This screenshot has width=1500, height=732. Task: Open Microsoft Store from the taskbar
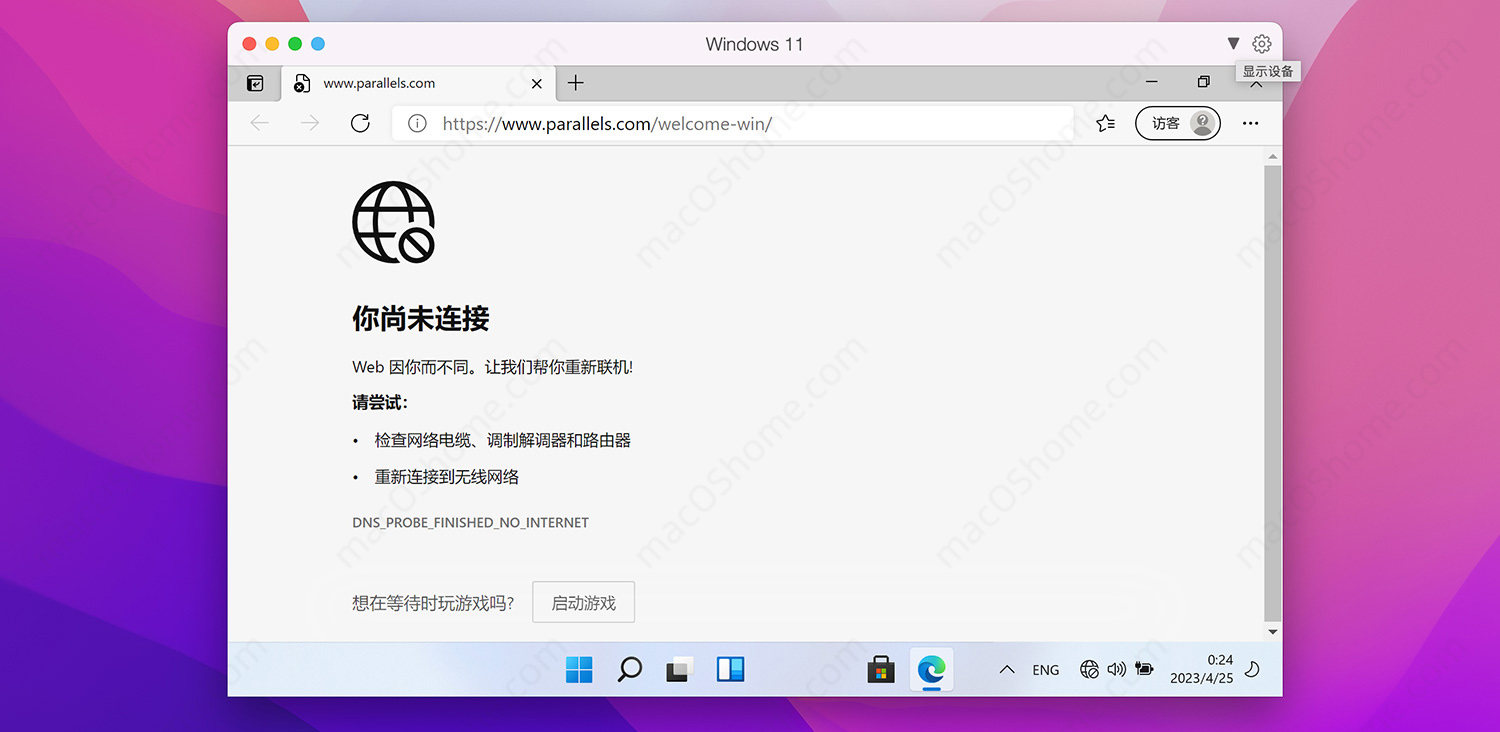pyautogui.click(x=880, y=669)
